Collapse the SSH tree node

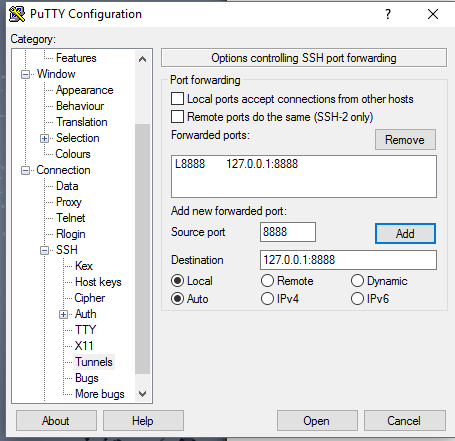tap(44, 250)
